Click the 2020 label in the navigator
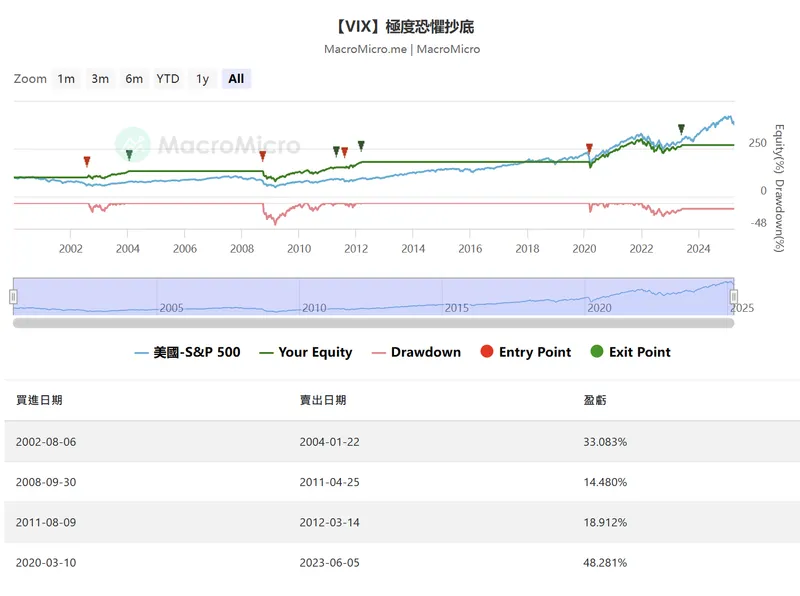This screenshot has width=800, height=596. click(x=599, y=308)
